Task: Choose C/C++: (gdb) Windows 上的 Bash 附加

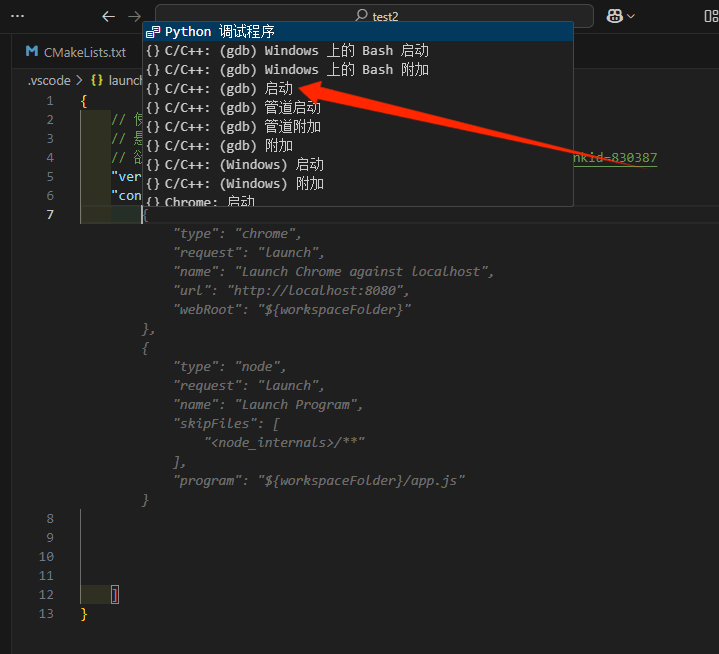Action: [290, 70]
